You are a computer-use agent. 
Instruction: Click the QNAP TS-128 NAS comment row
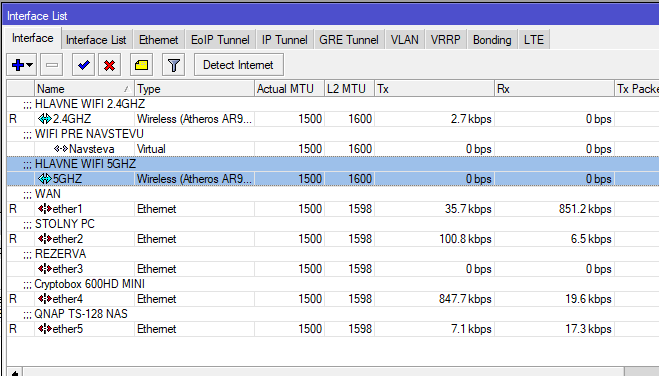click(333, 314)
